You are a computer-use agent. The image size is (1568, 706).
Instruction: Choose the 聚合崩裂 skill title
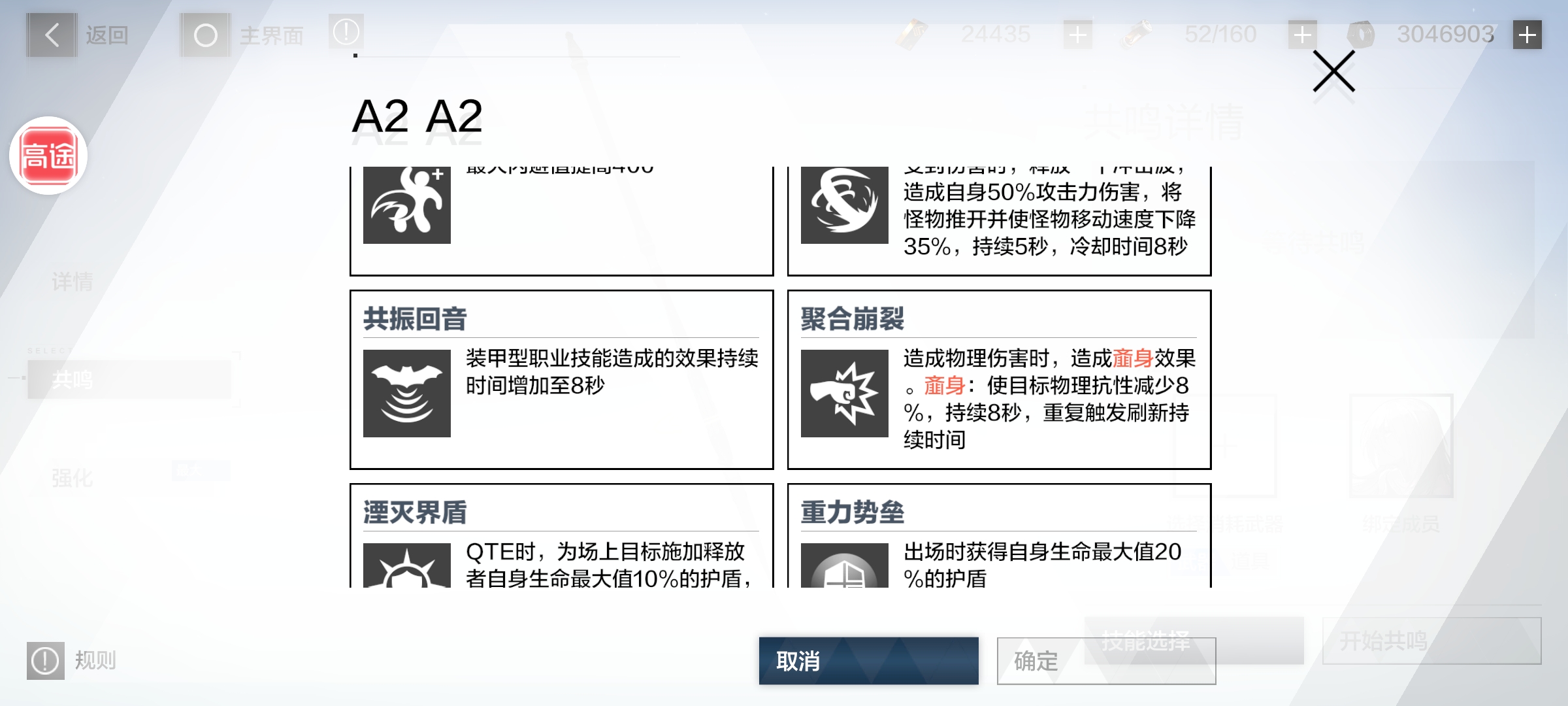[853, 319]
